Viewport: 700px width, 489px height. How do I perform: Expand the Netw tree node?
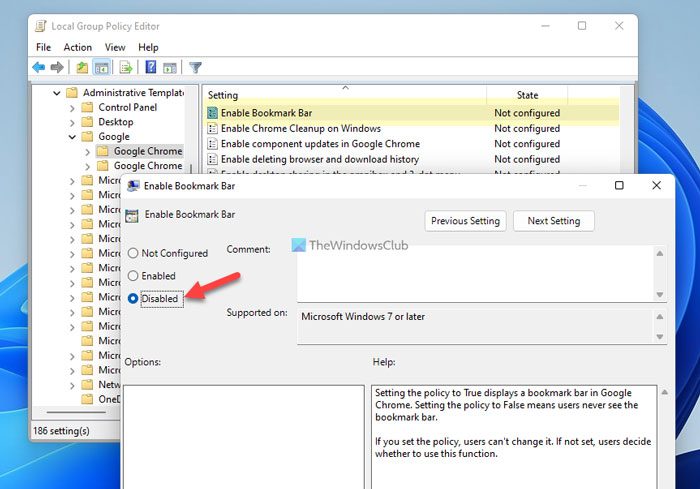tap(72, 385)
